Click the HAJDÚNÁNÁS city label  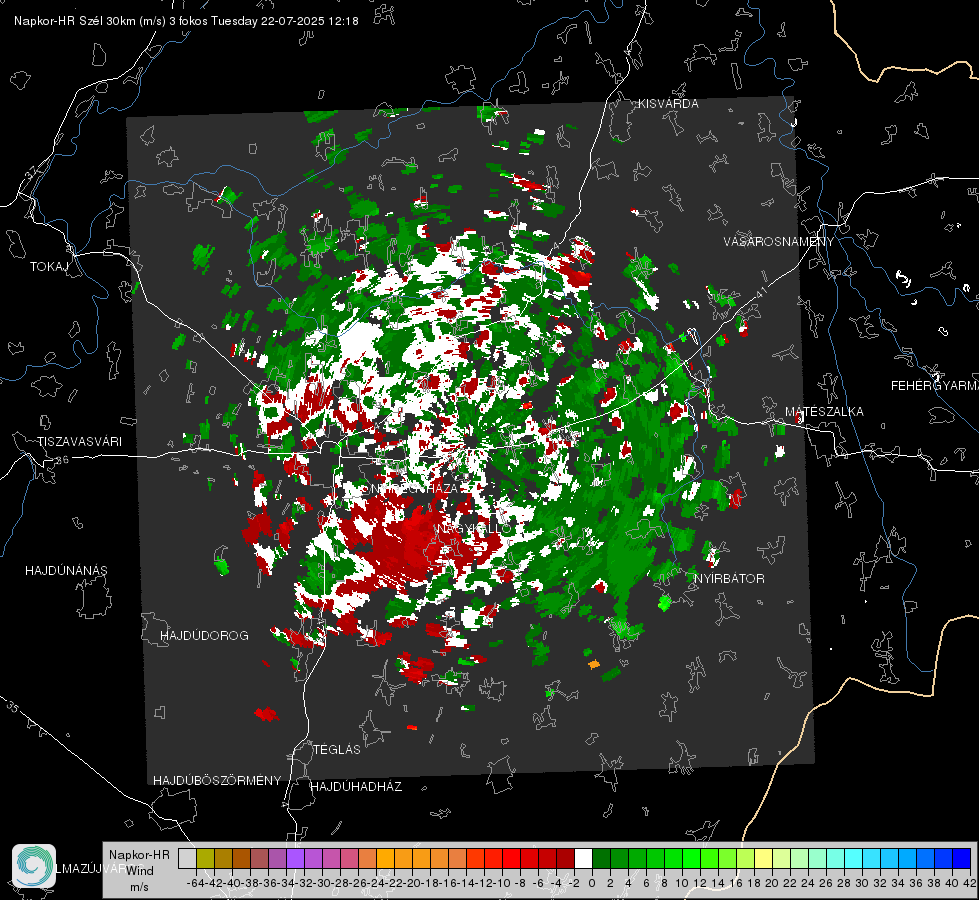66,570
